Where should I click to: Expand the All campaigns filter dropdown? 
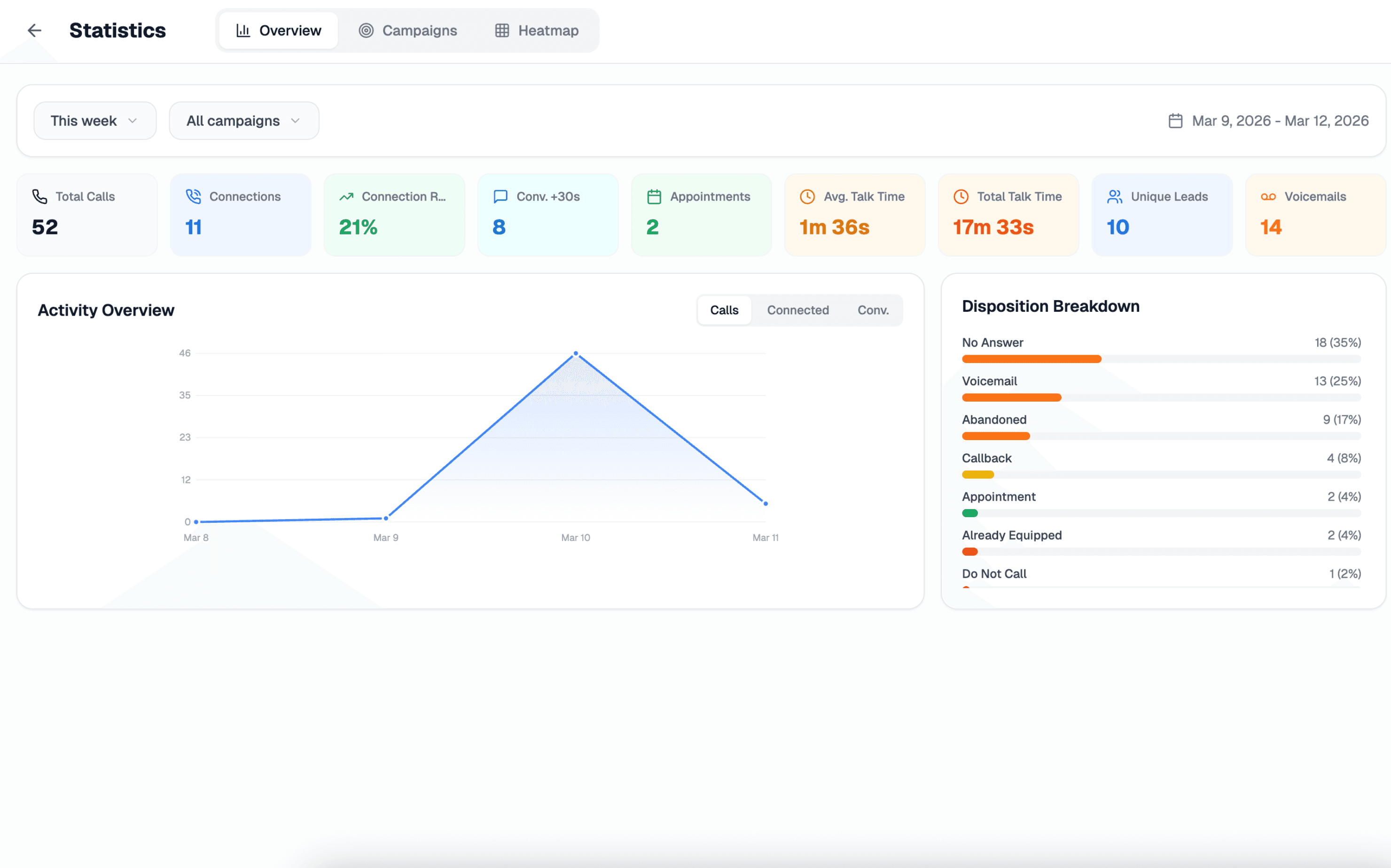(243, 121)
